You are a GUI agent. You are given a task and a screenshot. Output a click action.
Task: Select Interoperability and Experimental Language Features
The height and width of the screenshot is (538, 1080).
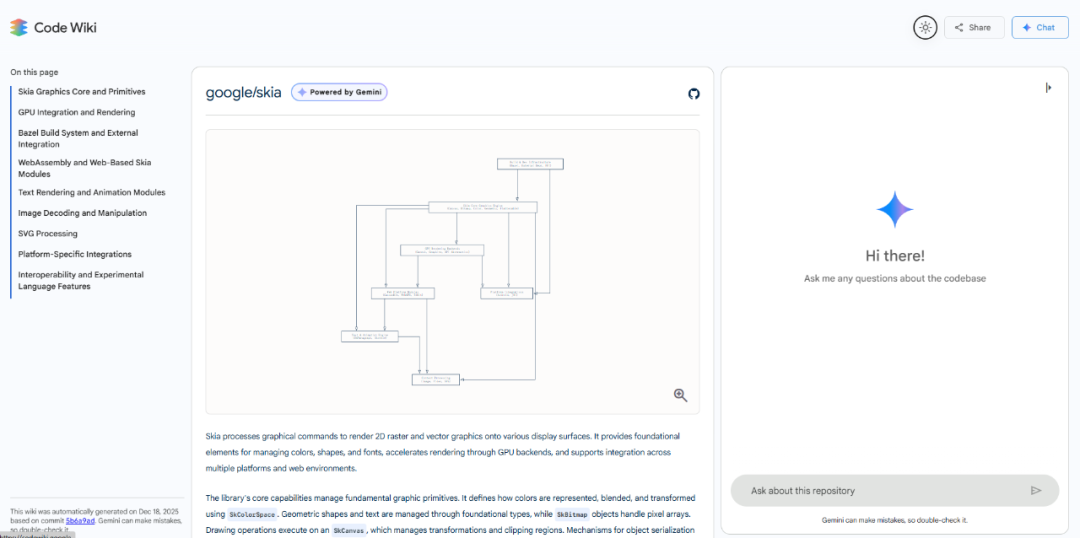(x=81, y=280)
